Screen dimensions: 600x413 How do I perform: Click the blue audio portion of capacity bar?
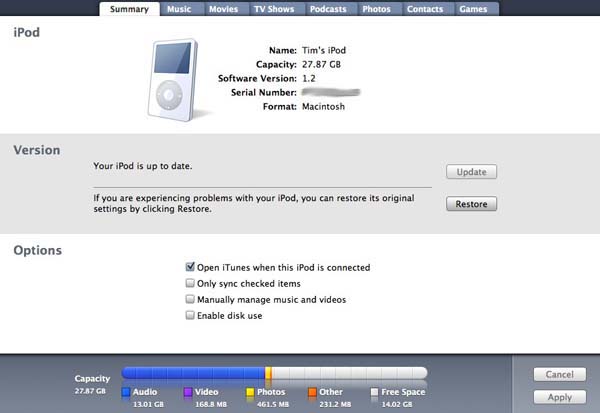193,373
